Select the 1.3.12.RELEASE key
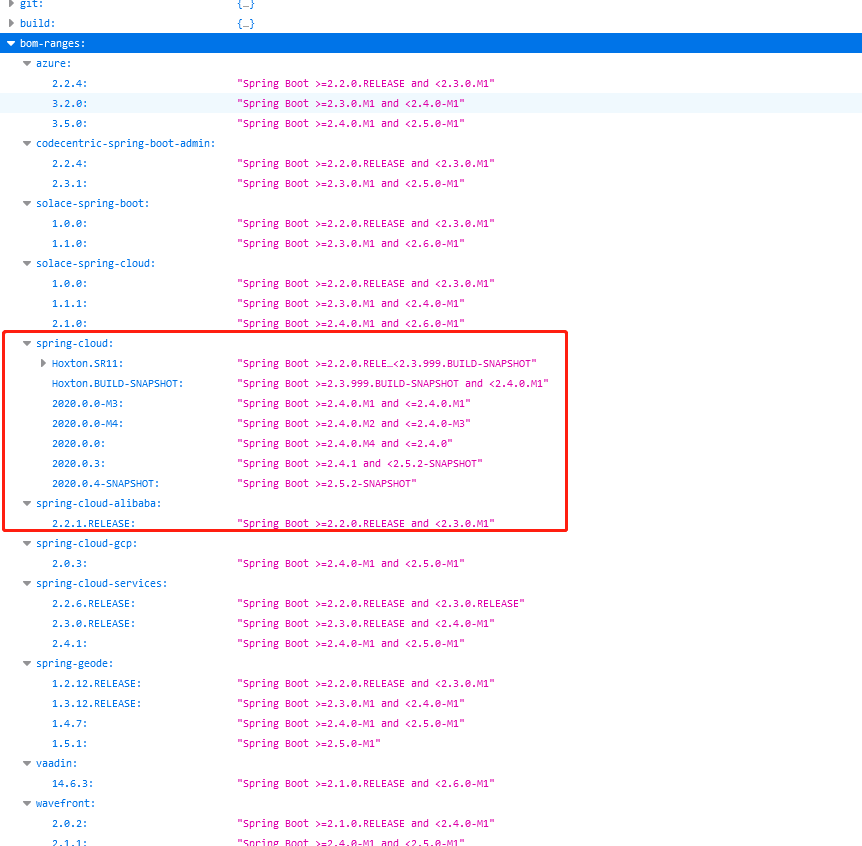This screenshot has width=862, height=846. (96, 704)
